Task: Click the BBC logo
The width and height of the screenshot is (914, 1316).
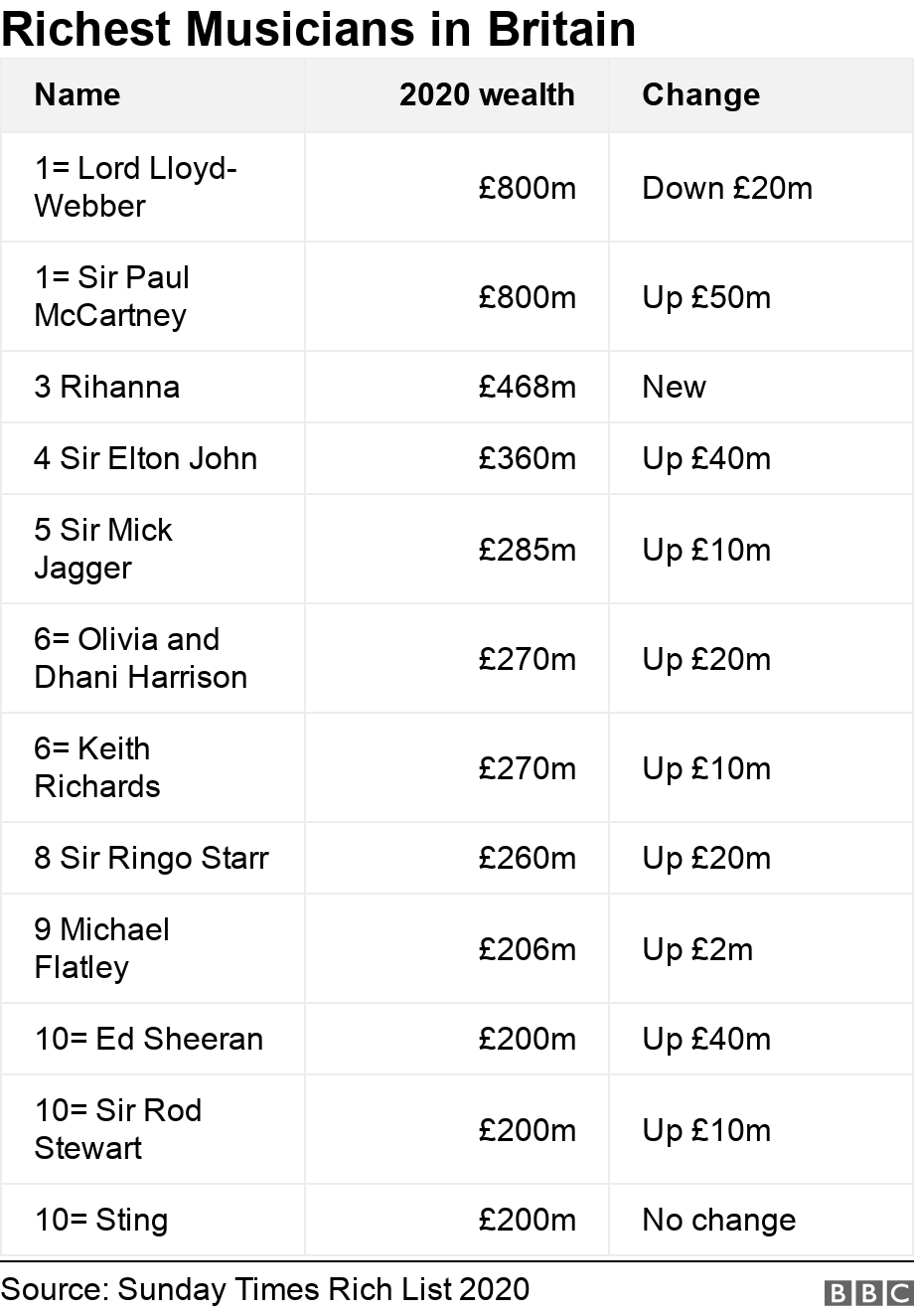Action: coord(867,1292)
